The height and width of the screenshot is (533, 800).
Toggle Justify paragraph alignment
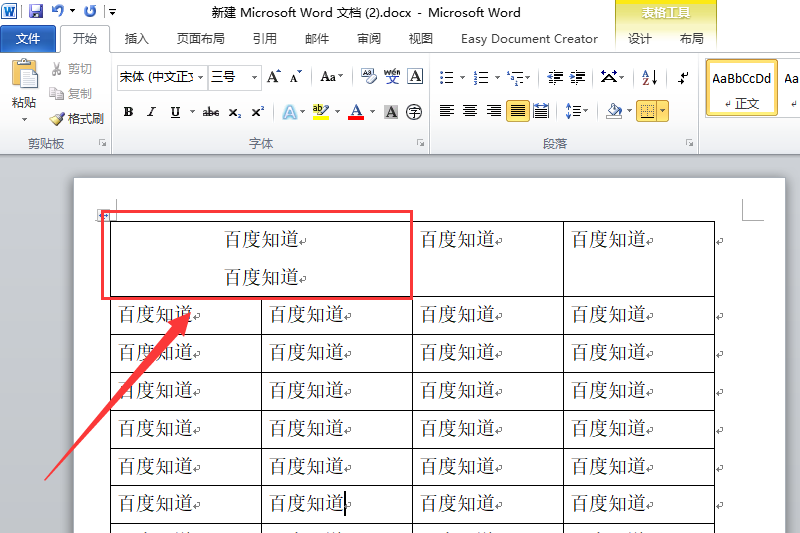click(x=517, y=111)
